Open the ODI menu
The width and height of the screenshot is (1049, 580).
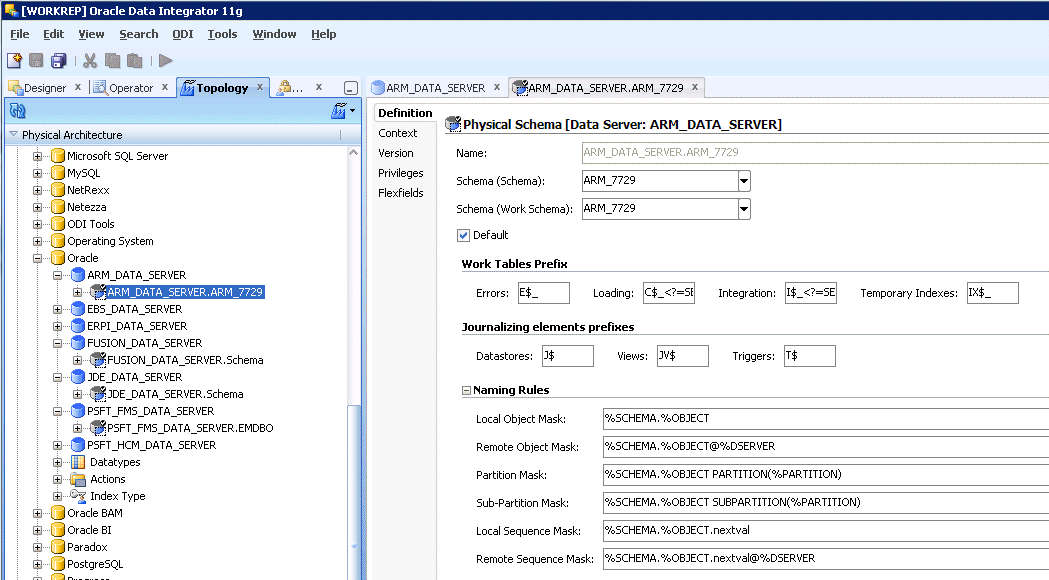pyautogui.click(x=182, y=34)
